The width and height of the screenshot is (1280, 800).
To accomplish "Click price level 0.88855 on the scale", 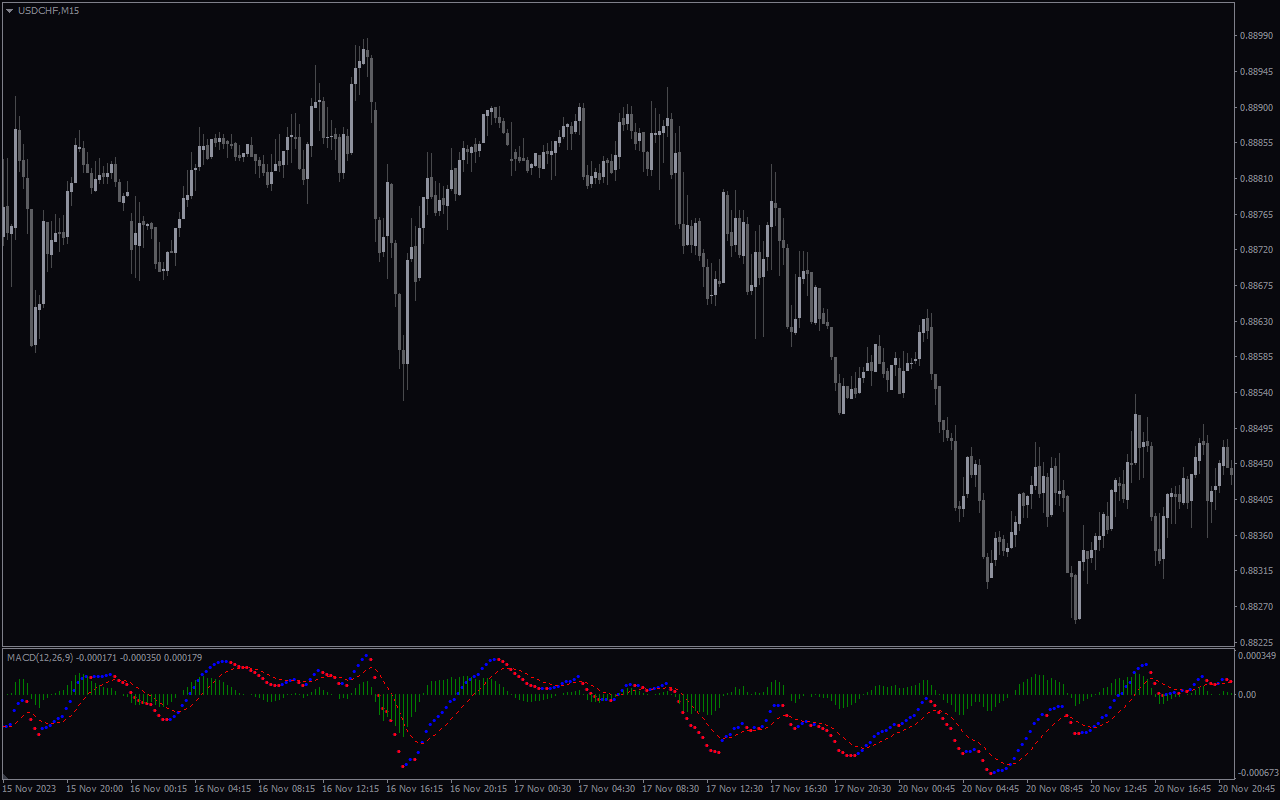I will point(1257,143).
